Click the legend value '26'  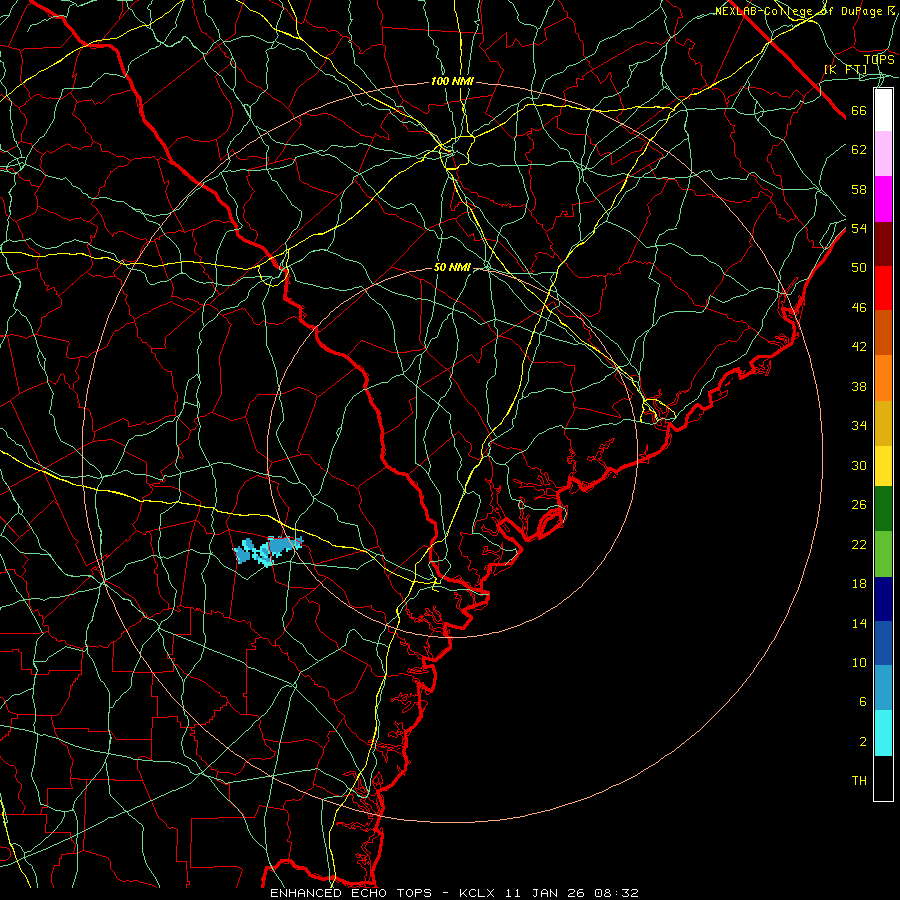859,505
